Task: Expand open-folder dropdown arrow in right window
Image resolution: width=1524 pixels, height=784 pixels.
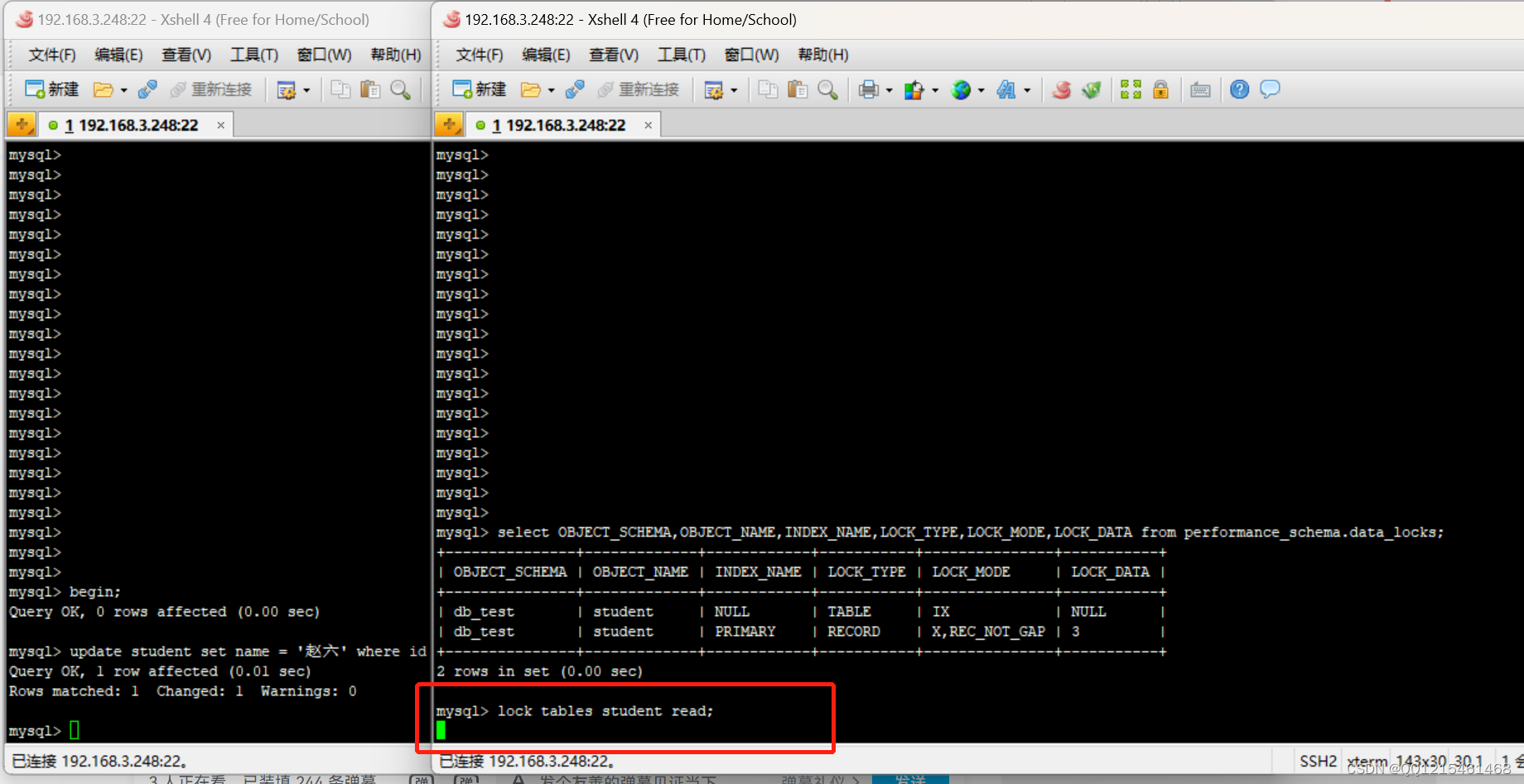Action: click(x=552, y=90)
